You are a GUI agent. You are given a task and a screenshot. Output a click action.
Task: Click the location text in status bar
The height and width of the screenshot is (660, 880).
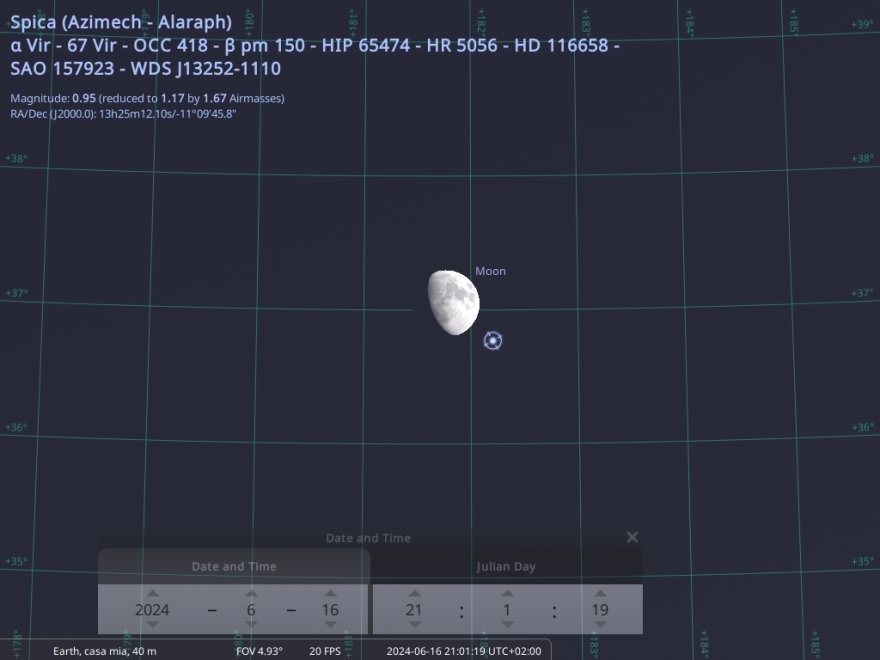point(104,651)
